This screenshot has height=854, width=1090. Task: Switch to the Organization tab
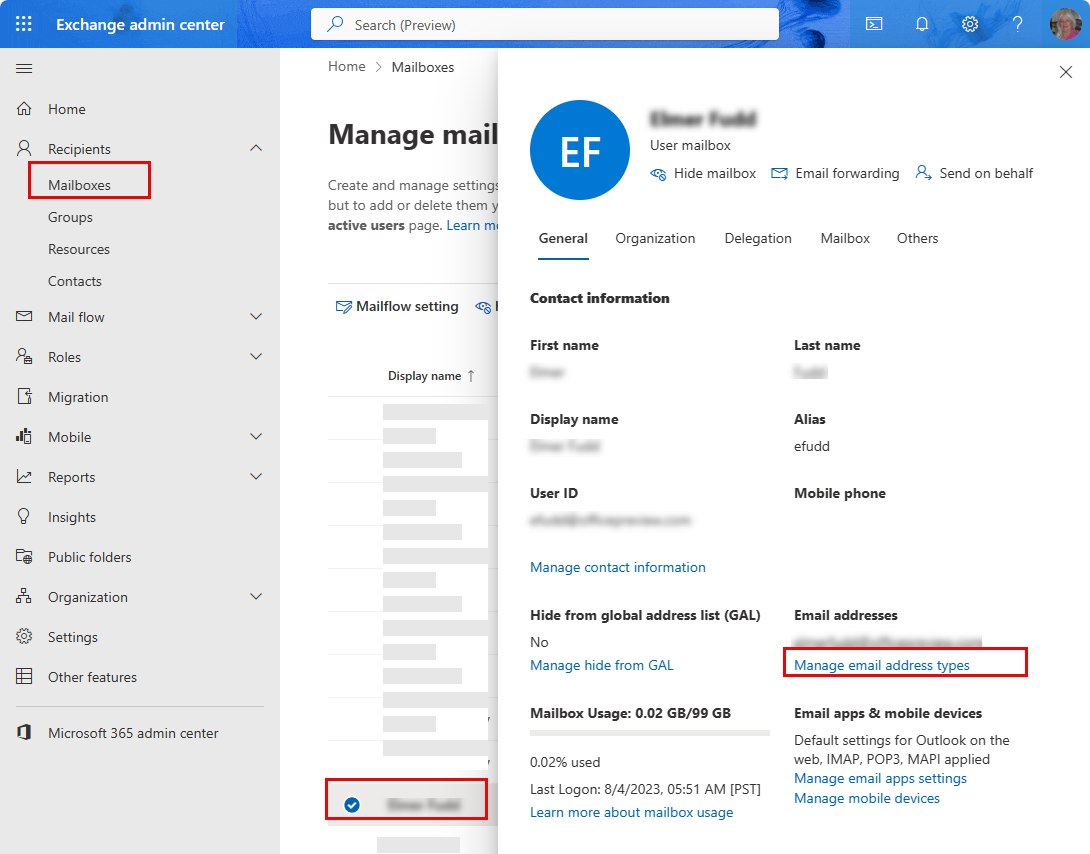click(x=655, y=238)
